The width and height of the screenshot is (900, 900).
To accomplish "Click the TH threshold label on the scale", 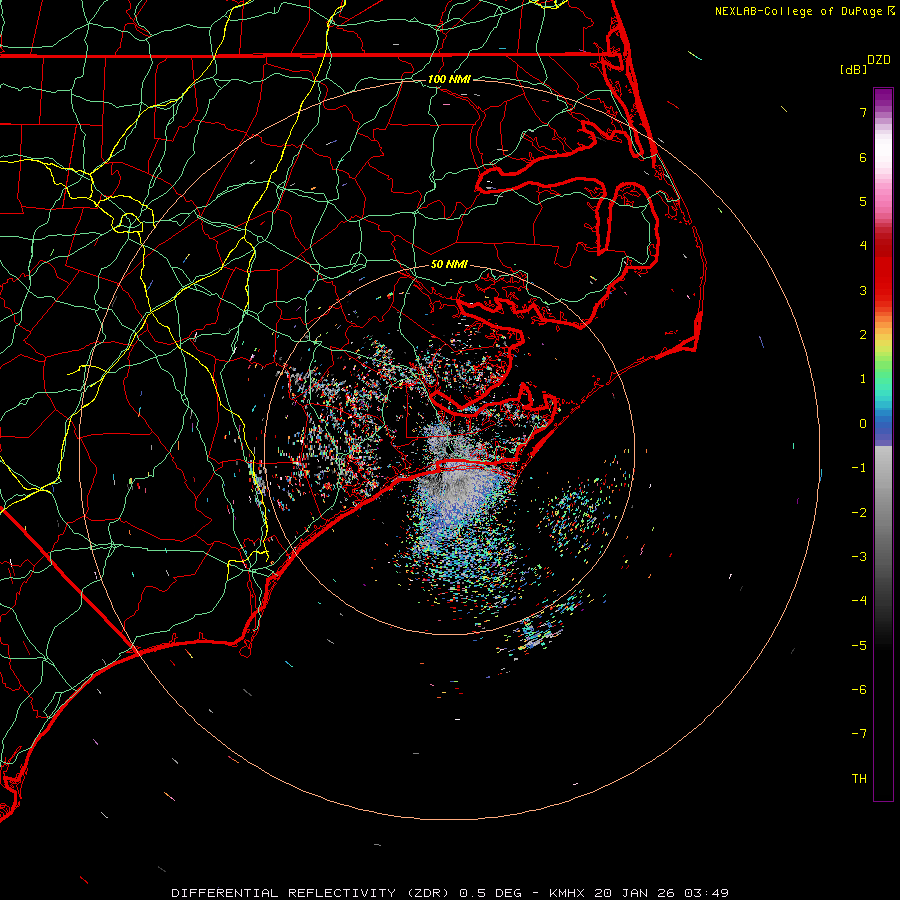I will (x=859, y=779).
